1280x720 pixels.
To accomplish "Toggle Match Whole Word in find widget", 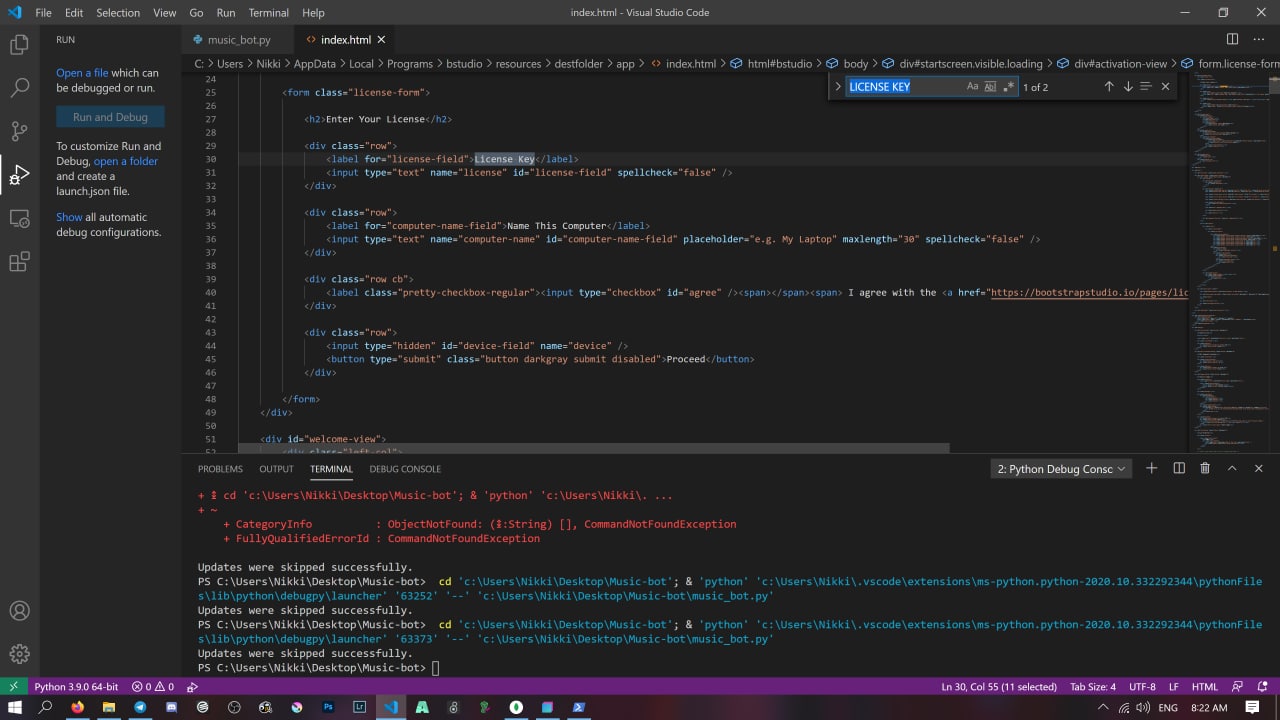I will coord(990,87).
